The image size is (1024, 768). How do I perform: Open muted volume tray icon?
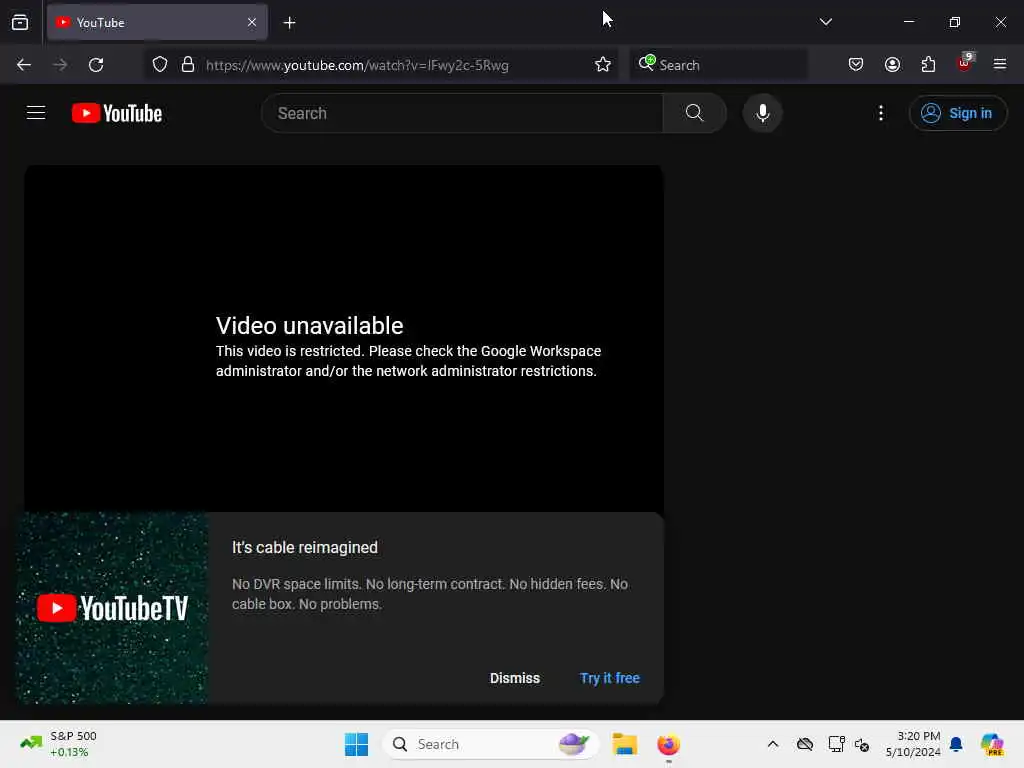tap(862, 744)
